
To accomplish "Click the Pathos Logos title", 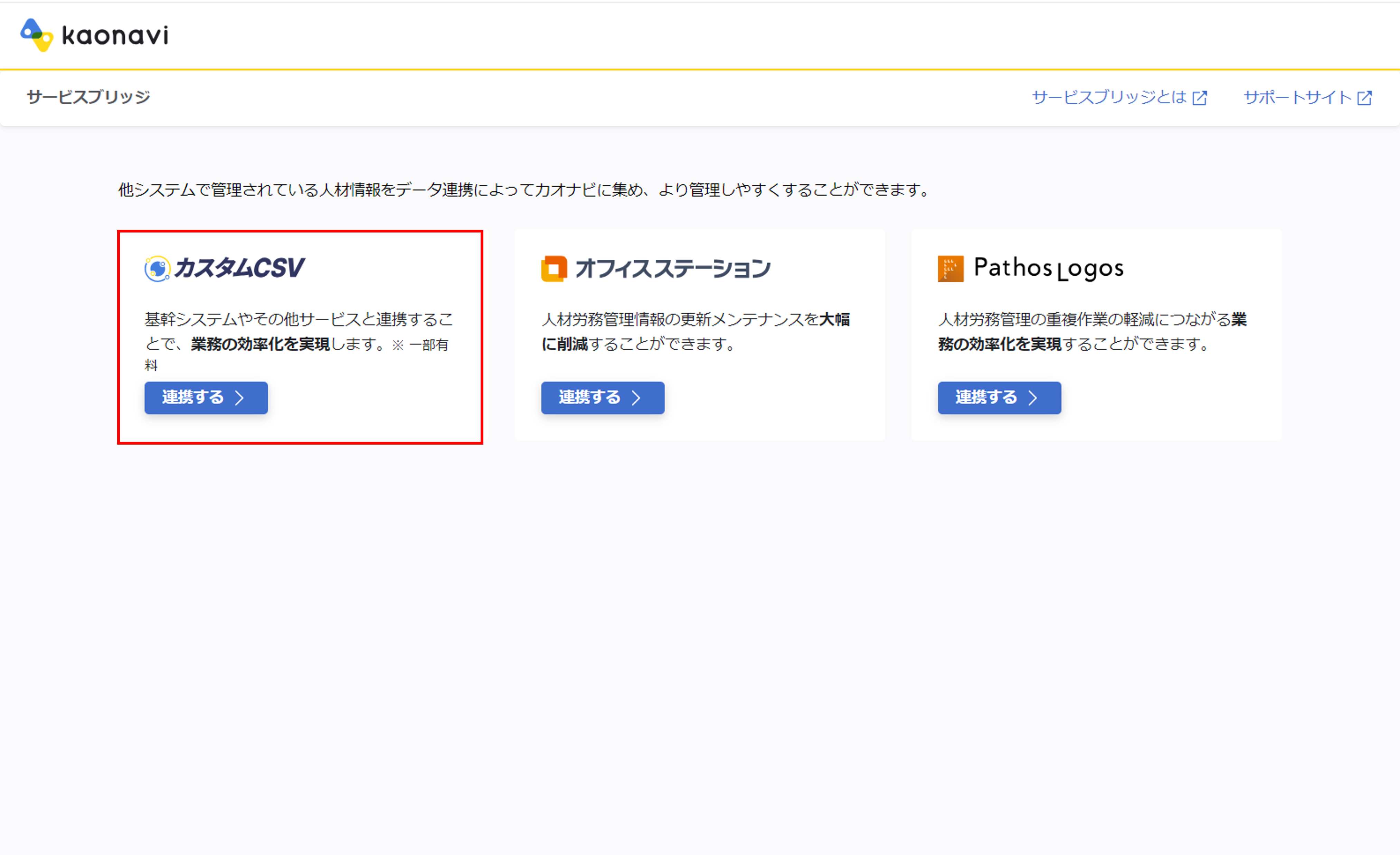I will point(1048,268).
